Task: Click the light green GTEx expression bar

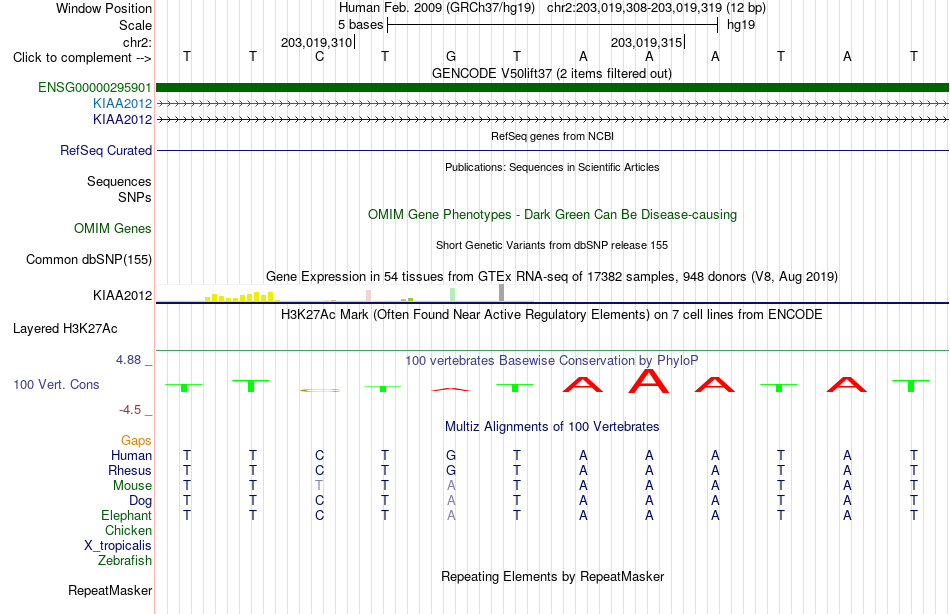Action: click(x=453, y=295)
